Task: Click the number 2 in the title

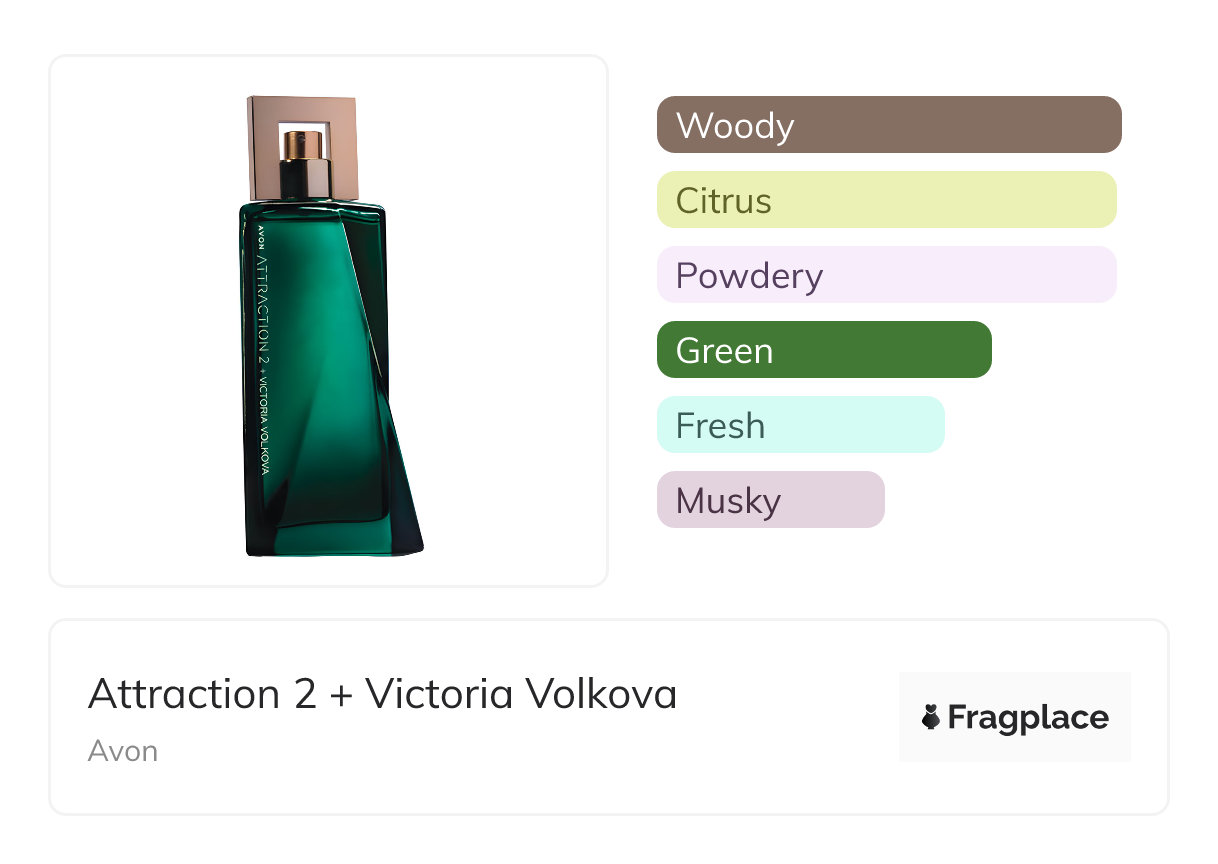Action: (305, 694)
